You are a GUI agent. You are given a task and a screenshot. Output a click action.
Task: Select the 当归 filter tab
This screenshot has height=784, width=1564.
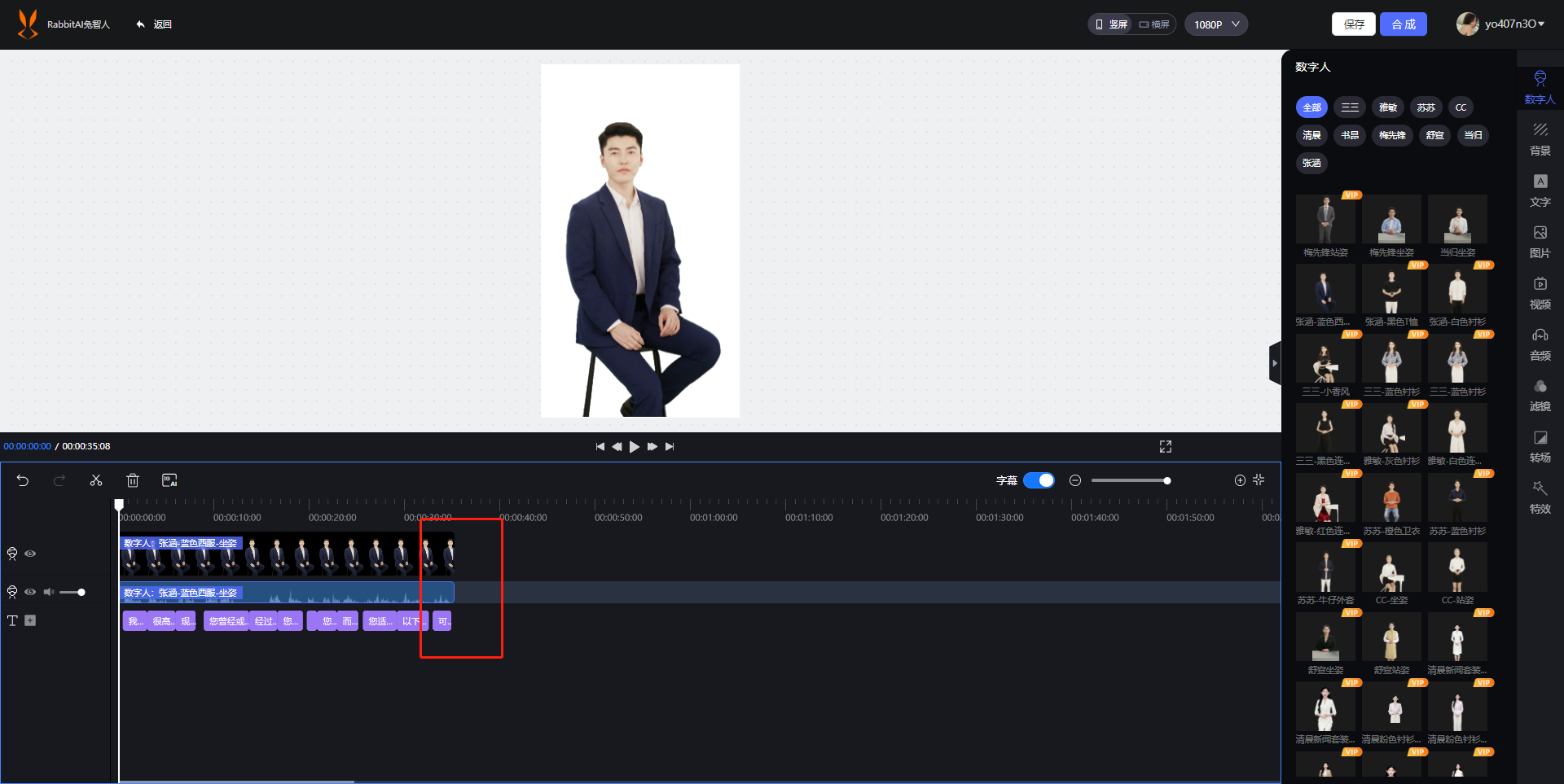[1473, 135]
